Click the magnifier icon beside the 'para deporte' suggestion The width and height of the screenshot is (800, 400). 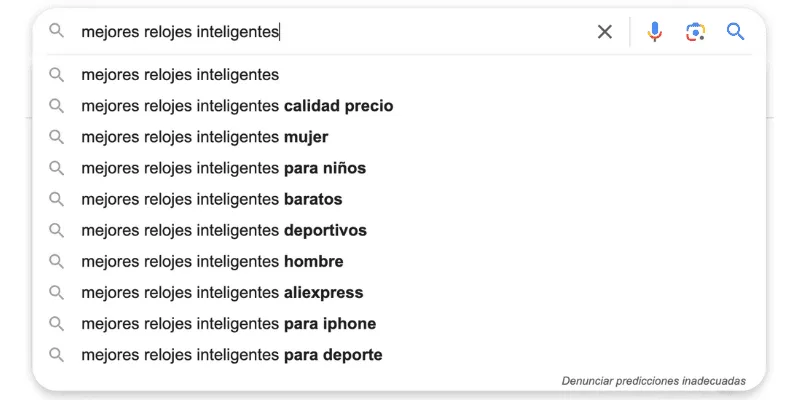[57, 355]
